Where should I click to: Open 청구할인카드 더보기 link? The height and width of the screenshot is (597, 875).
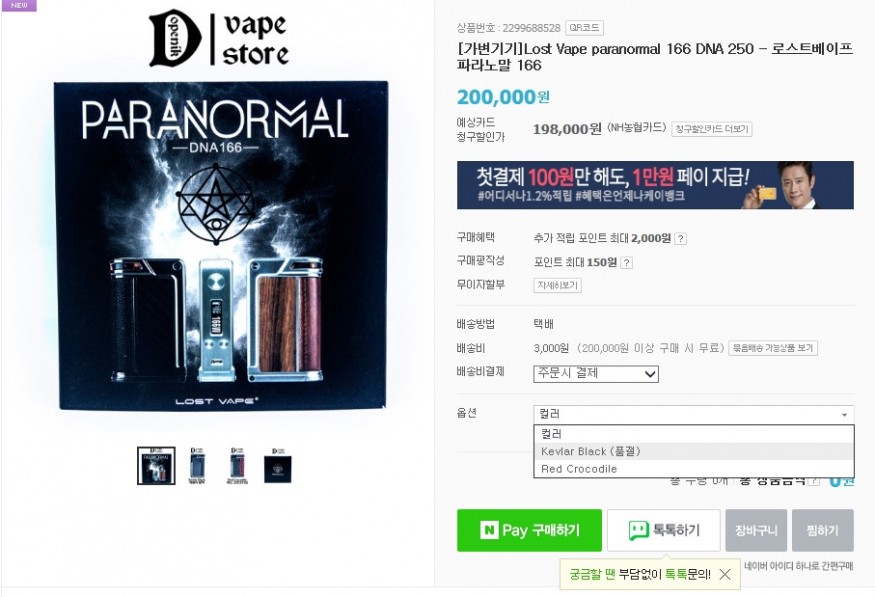click(x=711, y=129)
